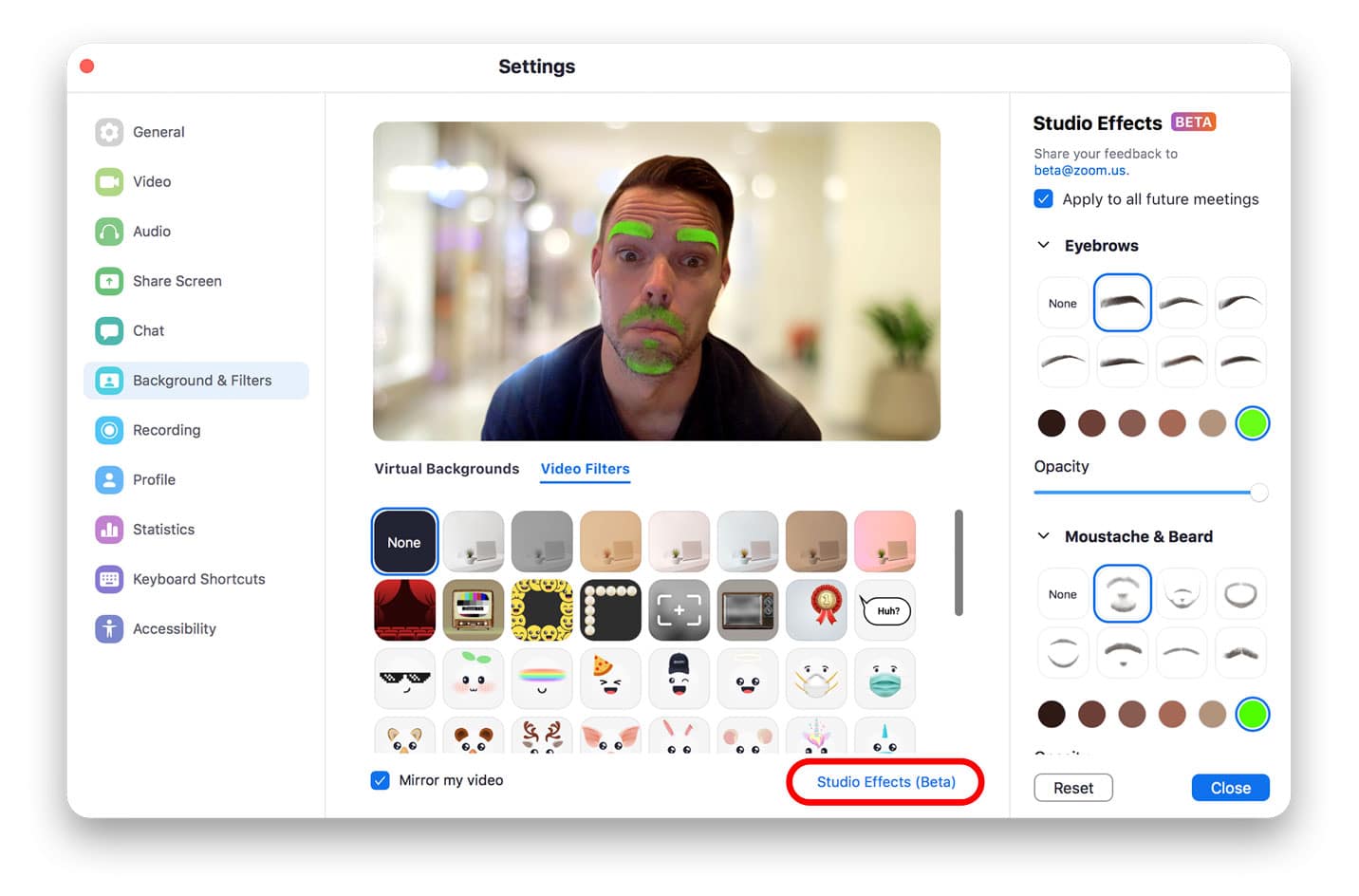Apply the pizza party hat filter
Image resolution: width=1359 pixels, height=896 pixels.
[x=610, y=679]
